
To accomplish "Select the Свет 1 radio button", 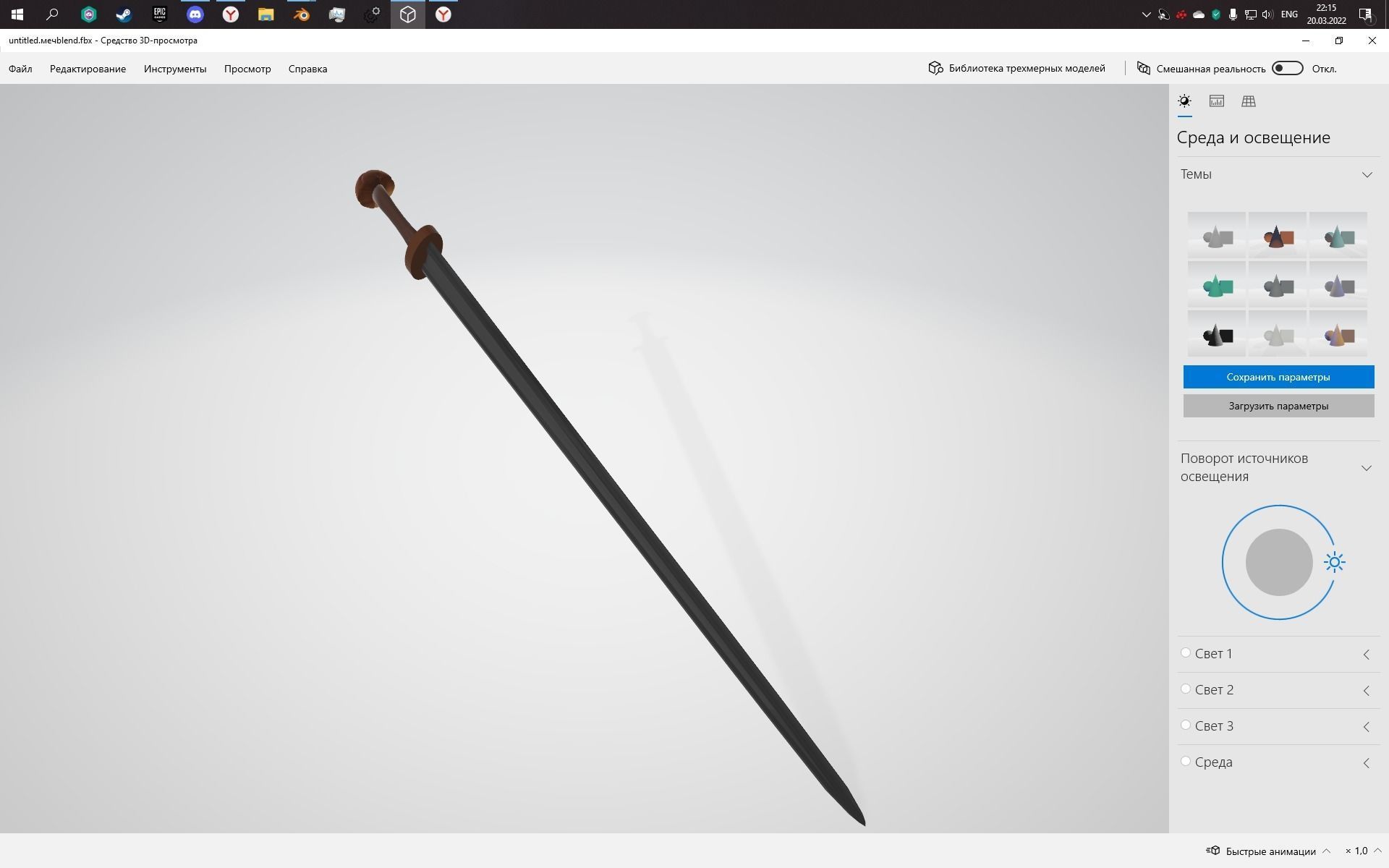I will 1185,652.
